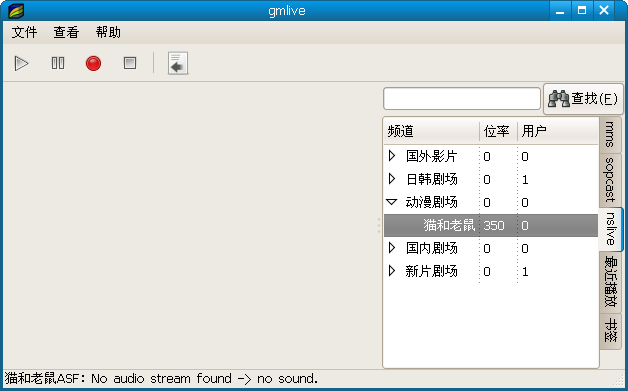
Task: Expand the 新片剧场 category
Action: pos(392,271)
